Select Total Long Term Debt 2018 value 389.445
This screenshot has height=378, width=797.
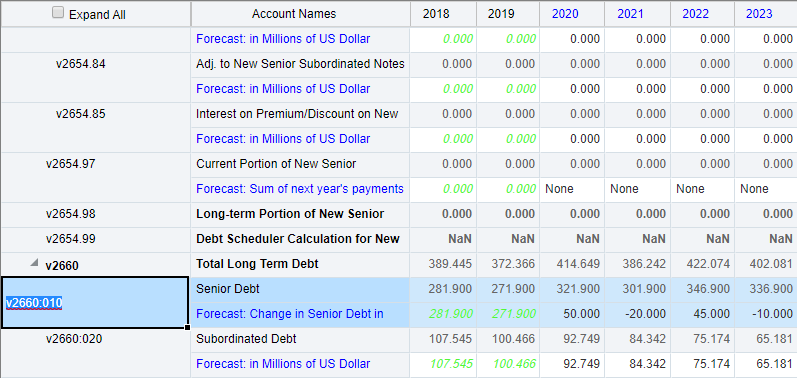pos(450,264)
